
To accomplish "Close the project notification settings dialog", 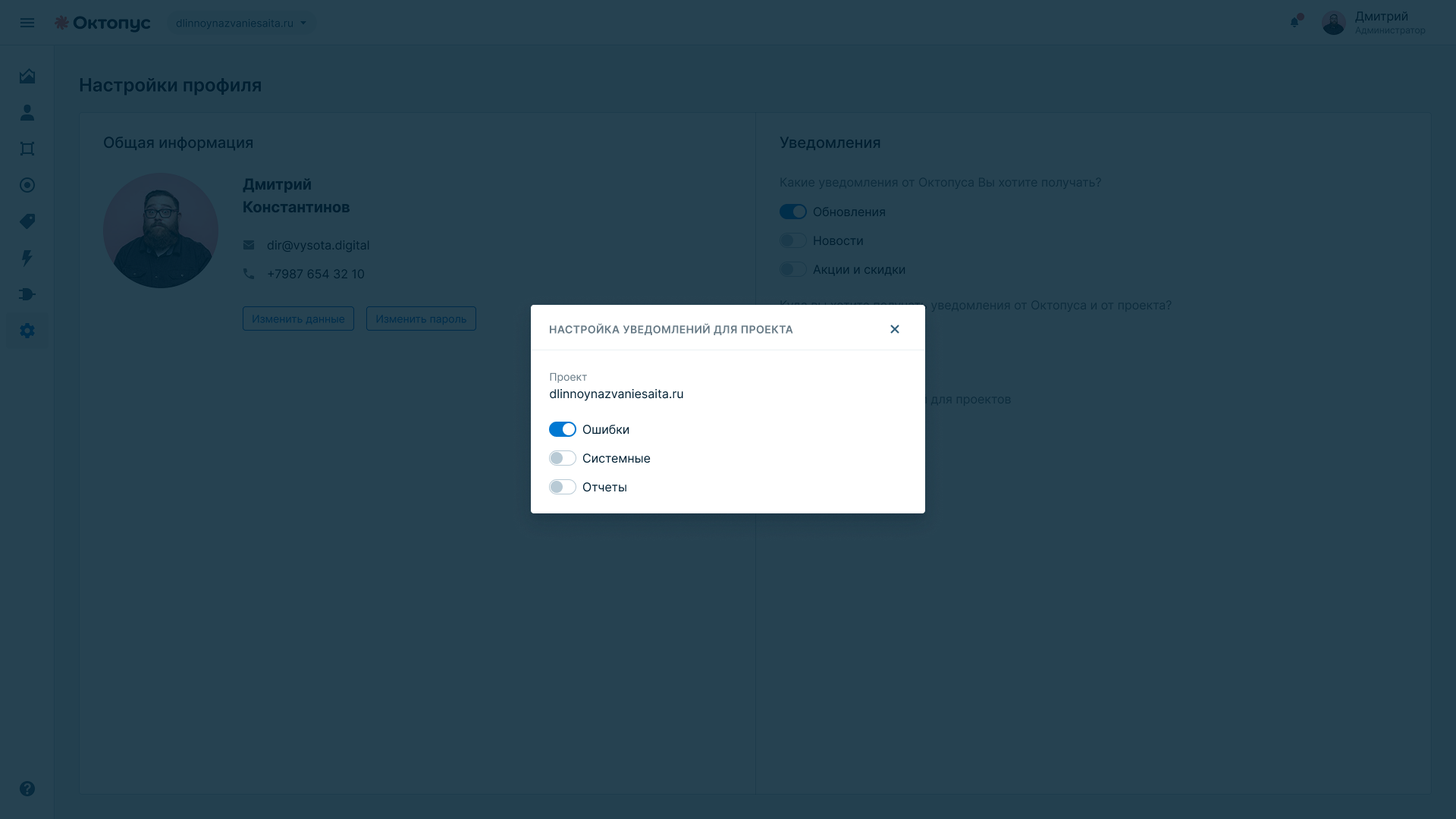I will click(895, 329).
